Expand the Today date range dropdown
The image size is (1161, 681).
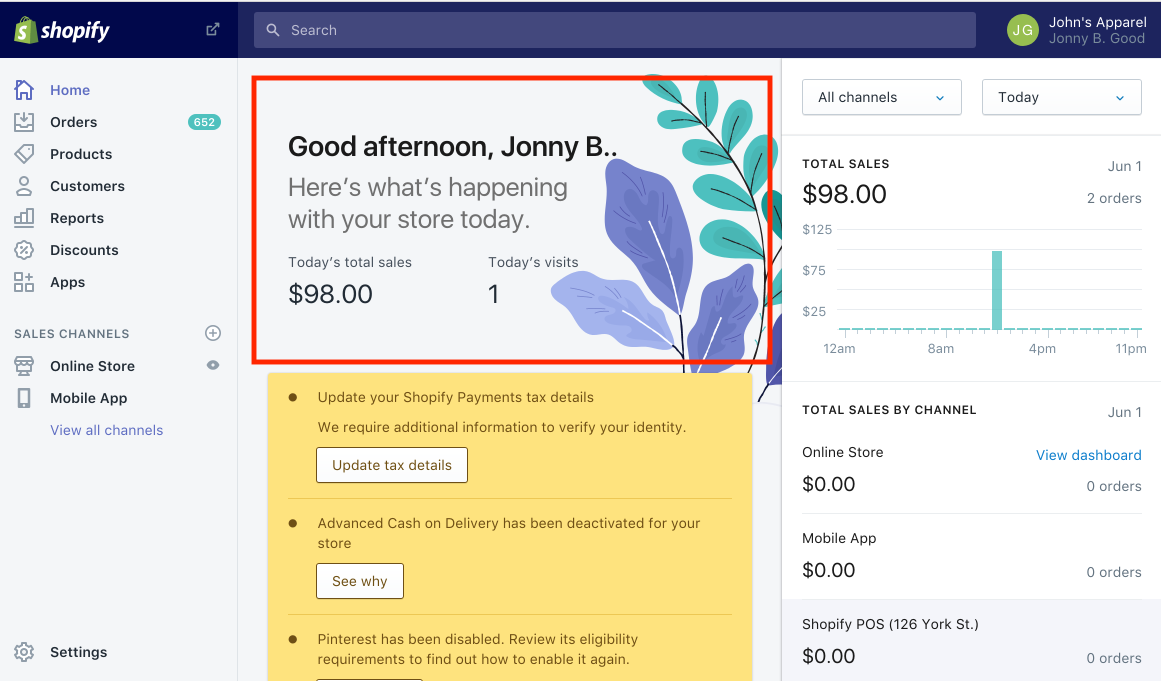[x=1061, y=97]
